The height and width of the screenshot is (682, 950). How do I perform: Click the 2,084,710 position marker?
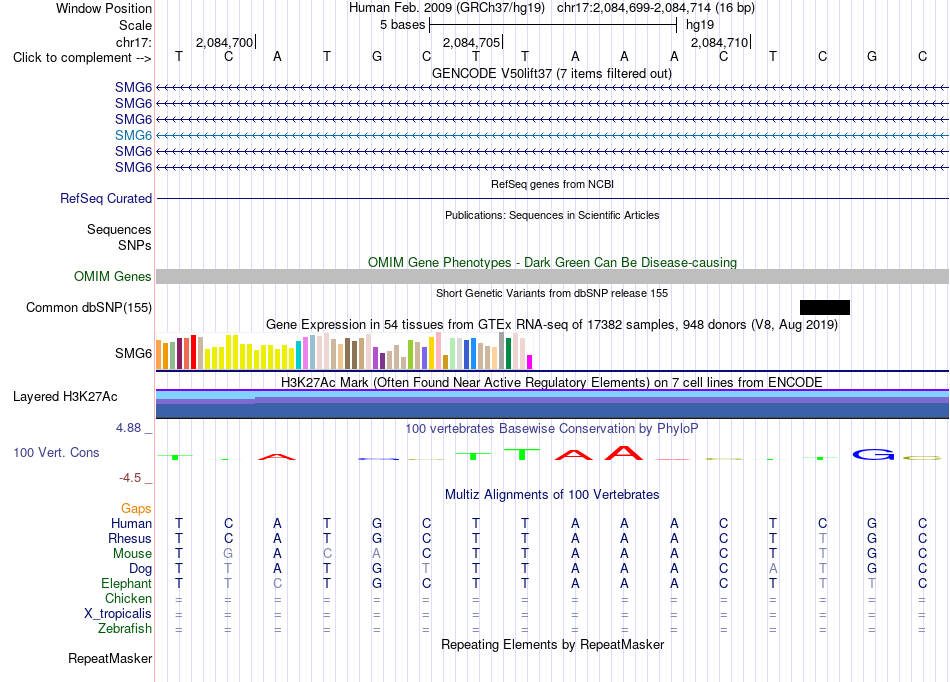tap(719, 42)
